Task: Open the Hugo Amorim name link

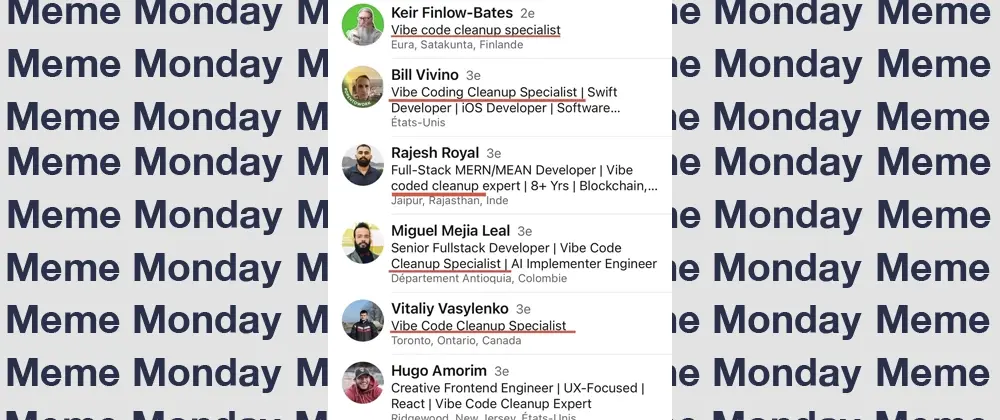Action: coord(437,371)
